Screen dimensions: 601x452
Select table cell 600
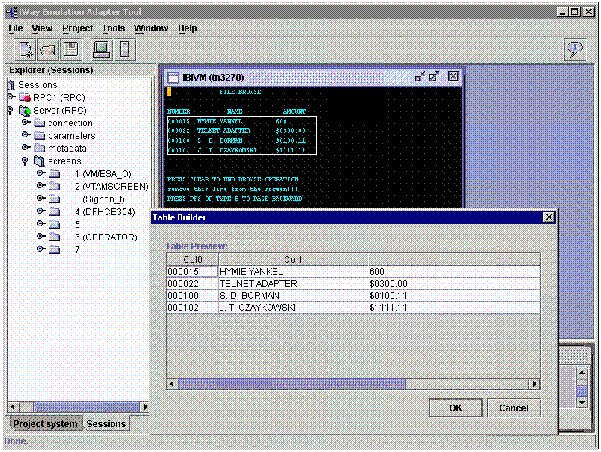[454, 272]
